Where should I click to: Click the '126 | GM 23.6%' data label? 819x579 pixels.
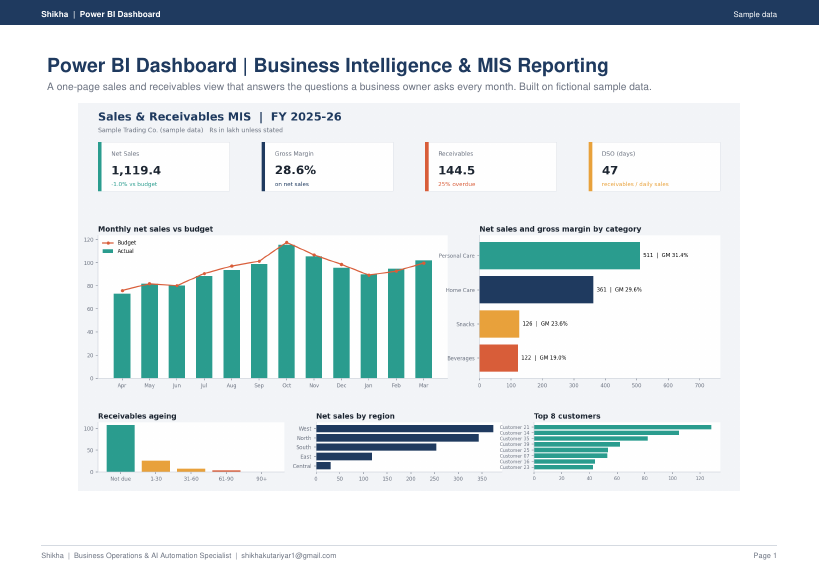pos(545,324)
